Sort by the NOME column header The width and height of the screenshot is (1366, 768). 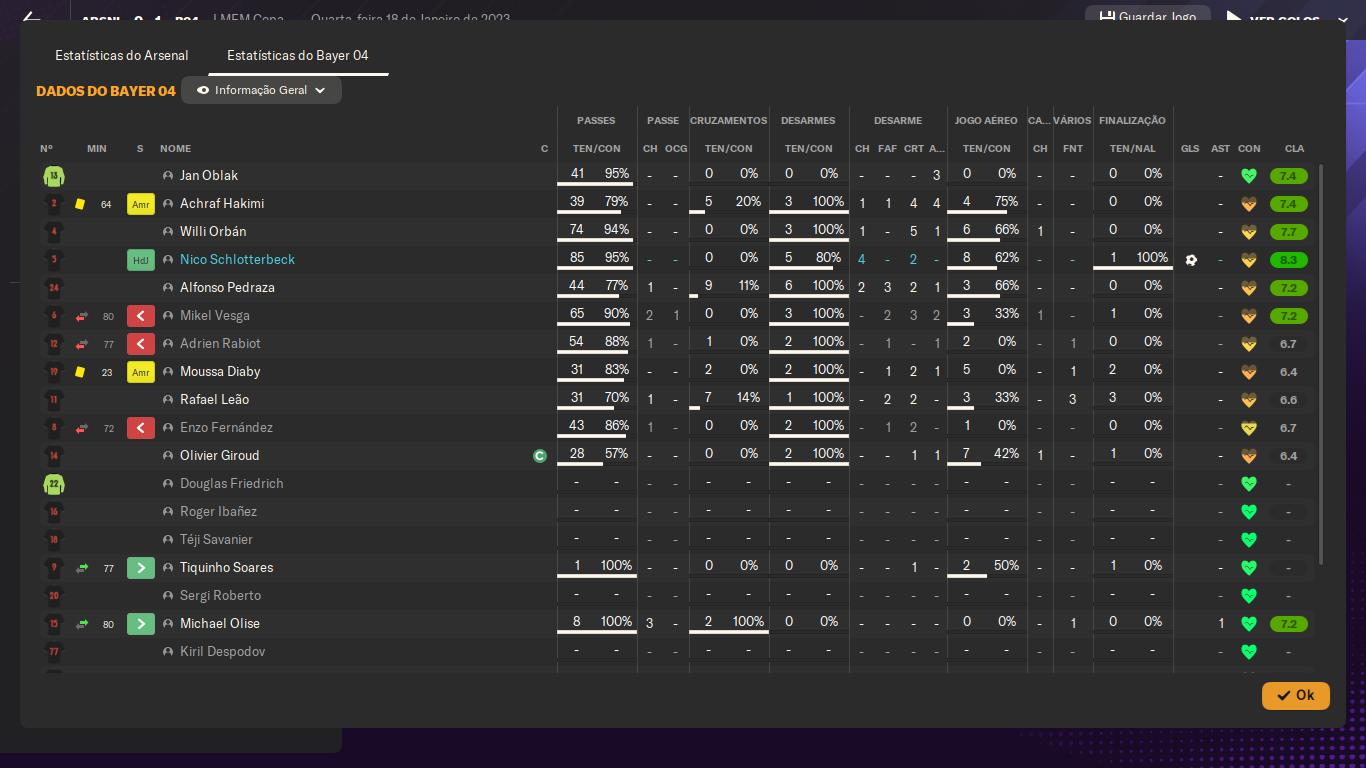pos(175,149)
